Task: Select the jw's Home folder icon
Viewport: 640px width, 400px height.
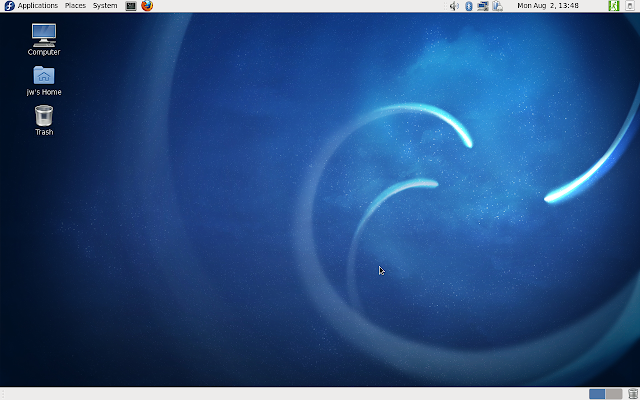Action: coord(44,76)
